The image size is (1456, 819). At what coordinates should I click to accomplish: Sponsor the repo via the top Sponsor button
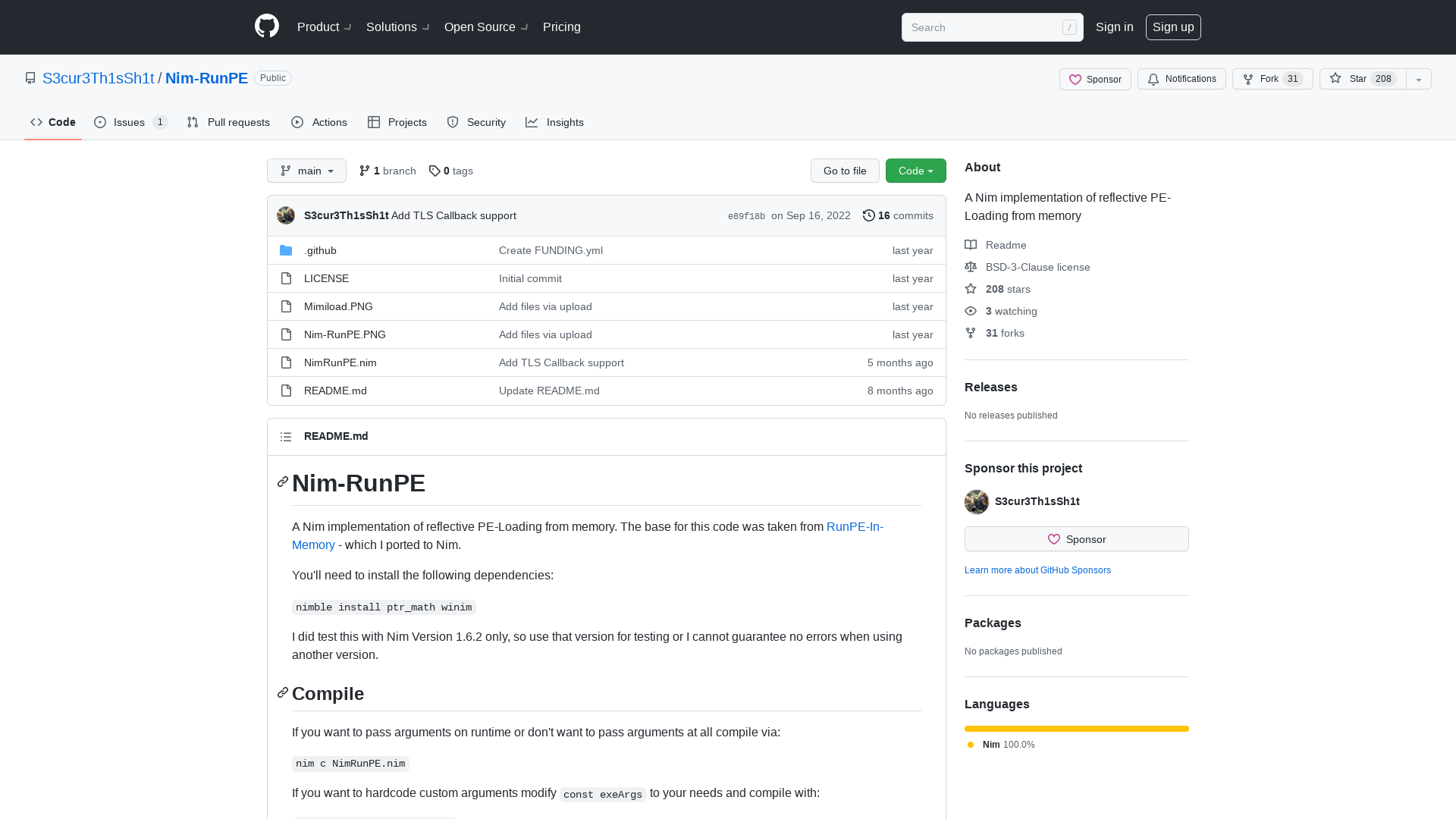[1095, 80]
